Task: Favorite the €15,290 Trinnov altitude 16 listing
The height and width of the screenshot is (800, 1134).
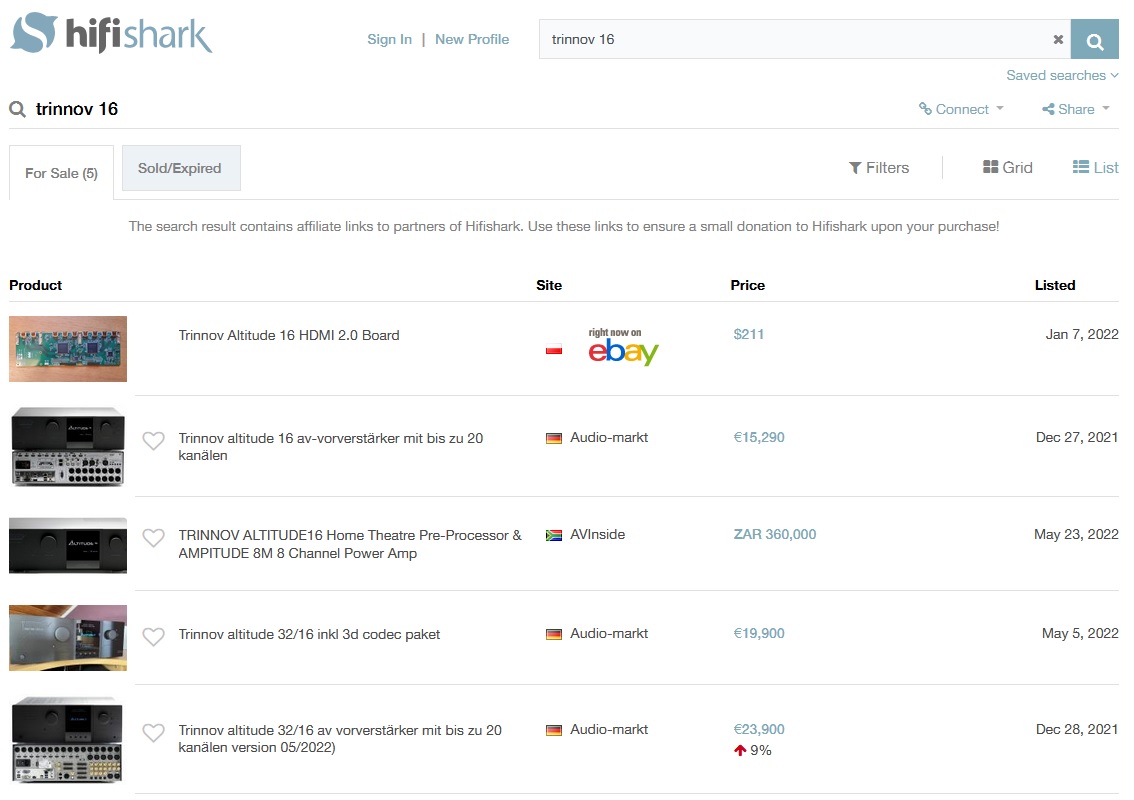Action: [153, 440]
